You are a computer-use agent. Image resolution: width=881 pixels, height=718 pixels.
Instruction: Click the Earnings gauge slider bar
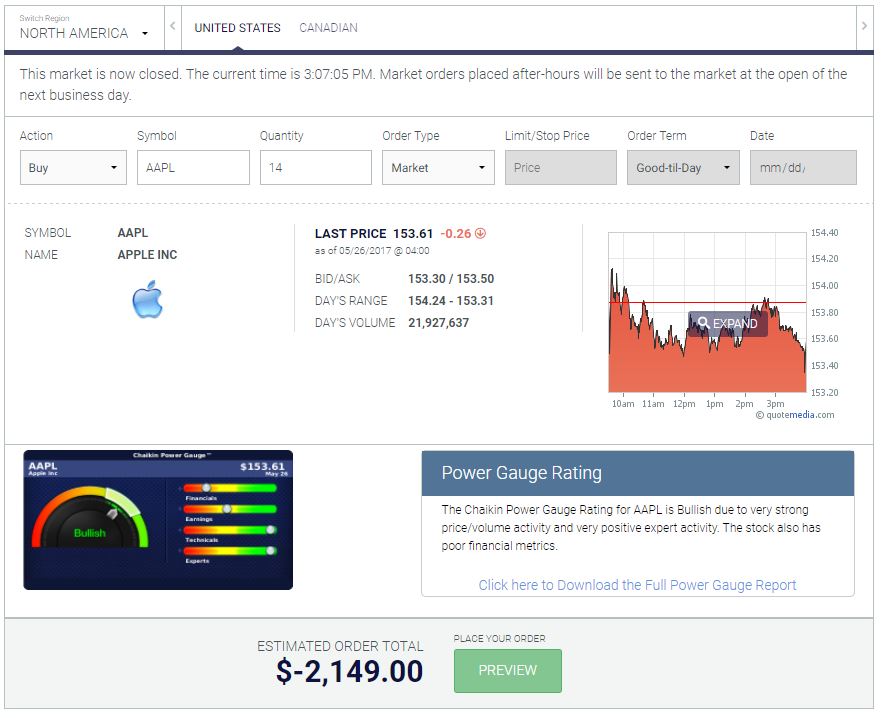pos(230,509)
